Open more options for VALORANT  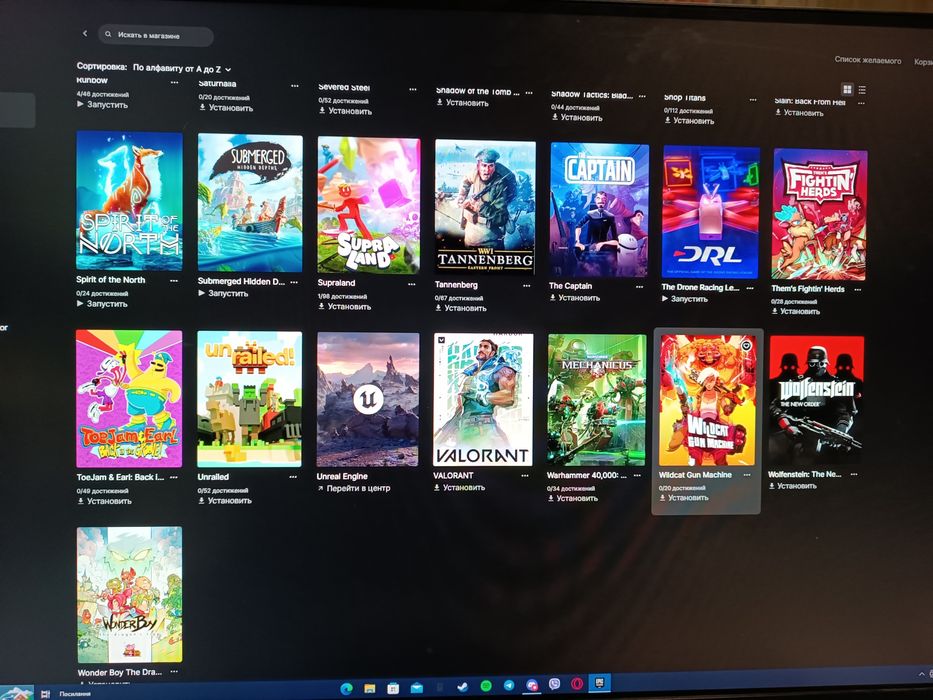point(525,476)
